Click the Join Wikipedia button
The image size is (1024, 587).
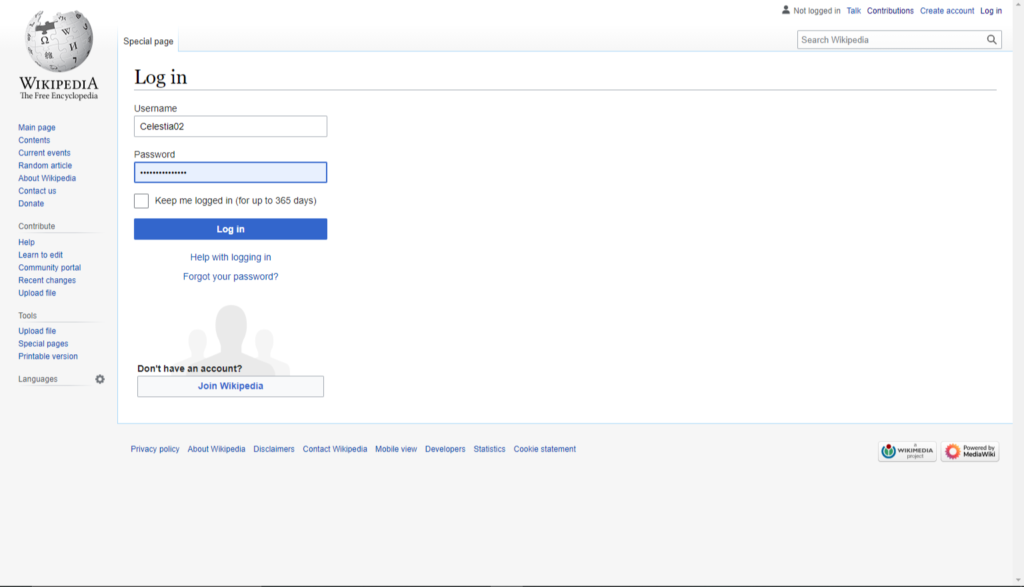tap(231, 386)
